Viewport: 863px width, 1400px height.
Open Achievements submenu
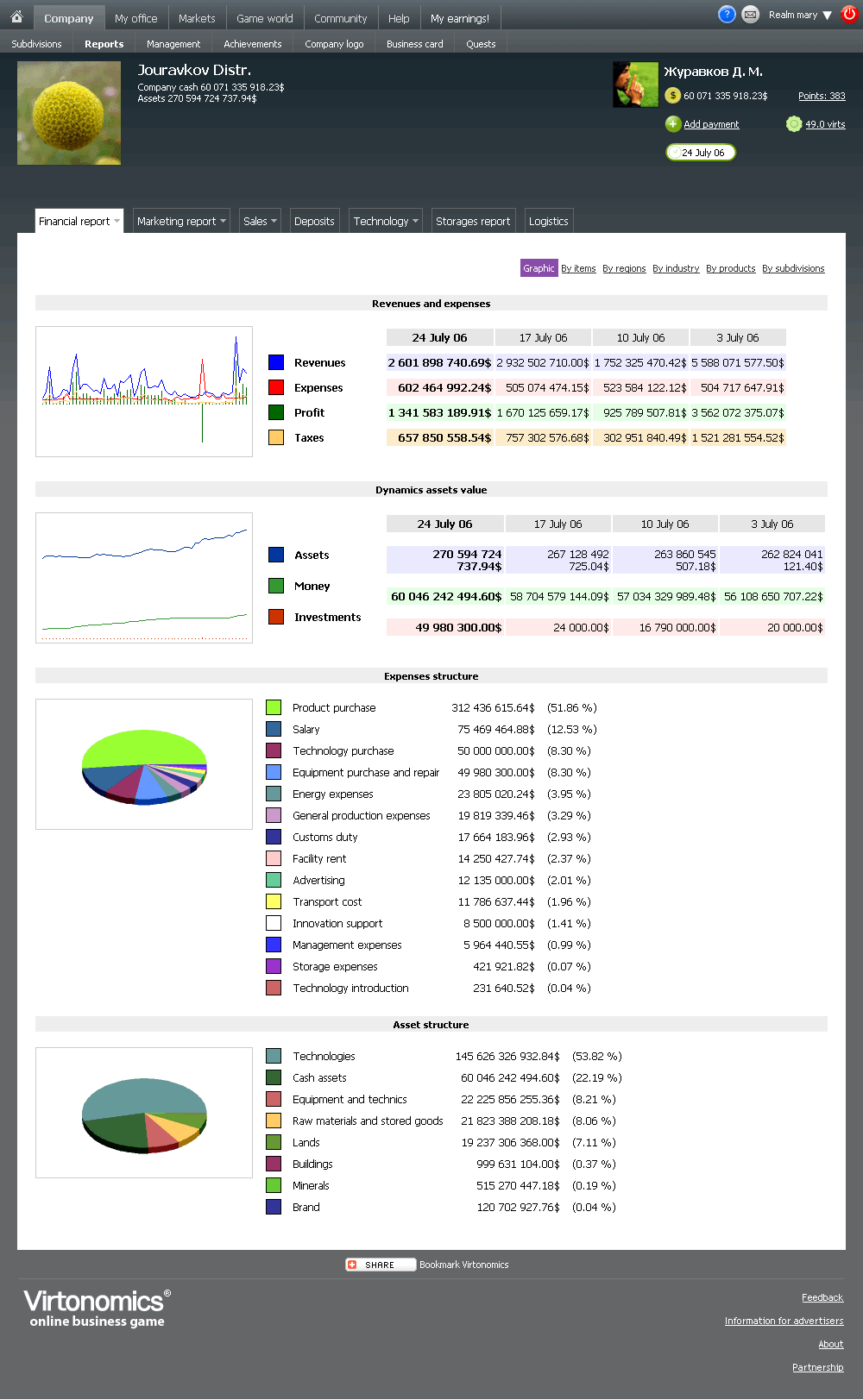click(x=253, y=44)
